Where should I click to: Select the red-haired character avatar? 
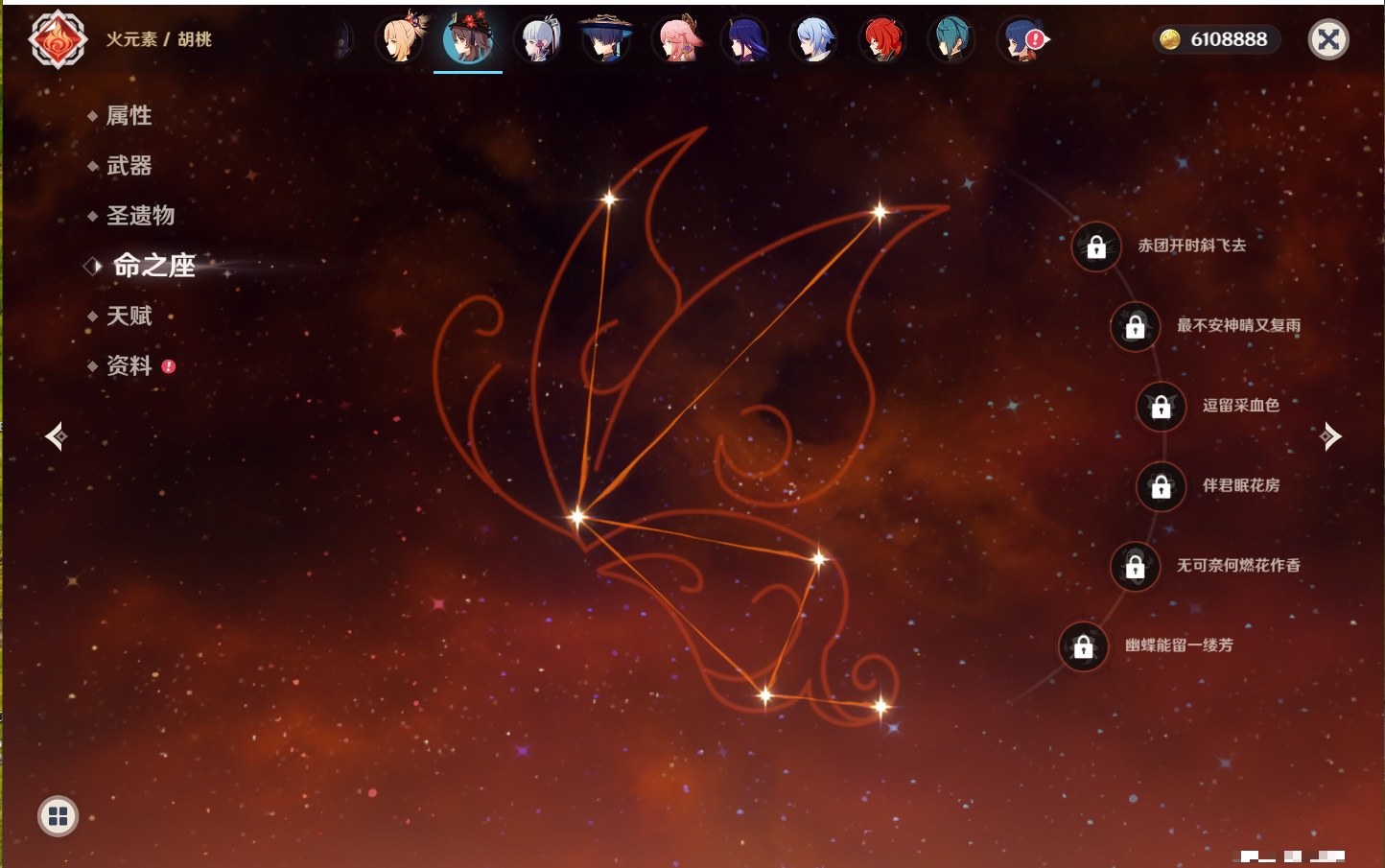click(x=883, y=39)
